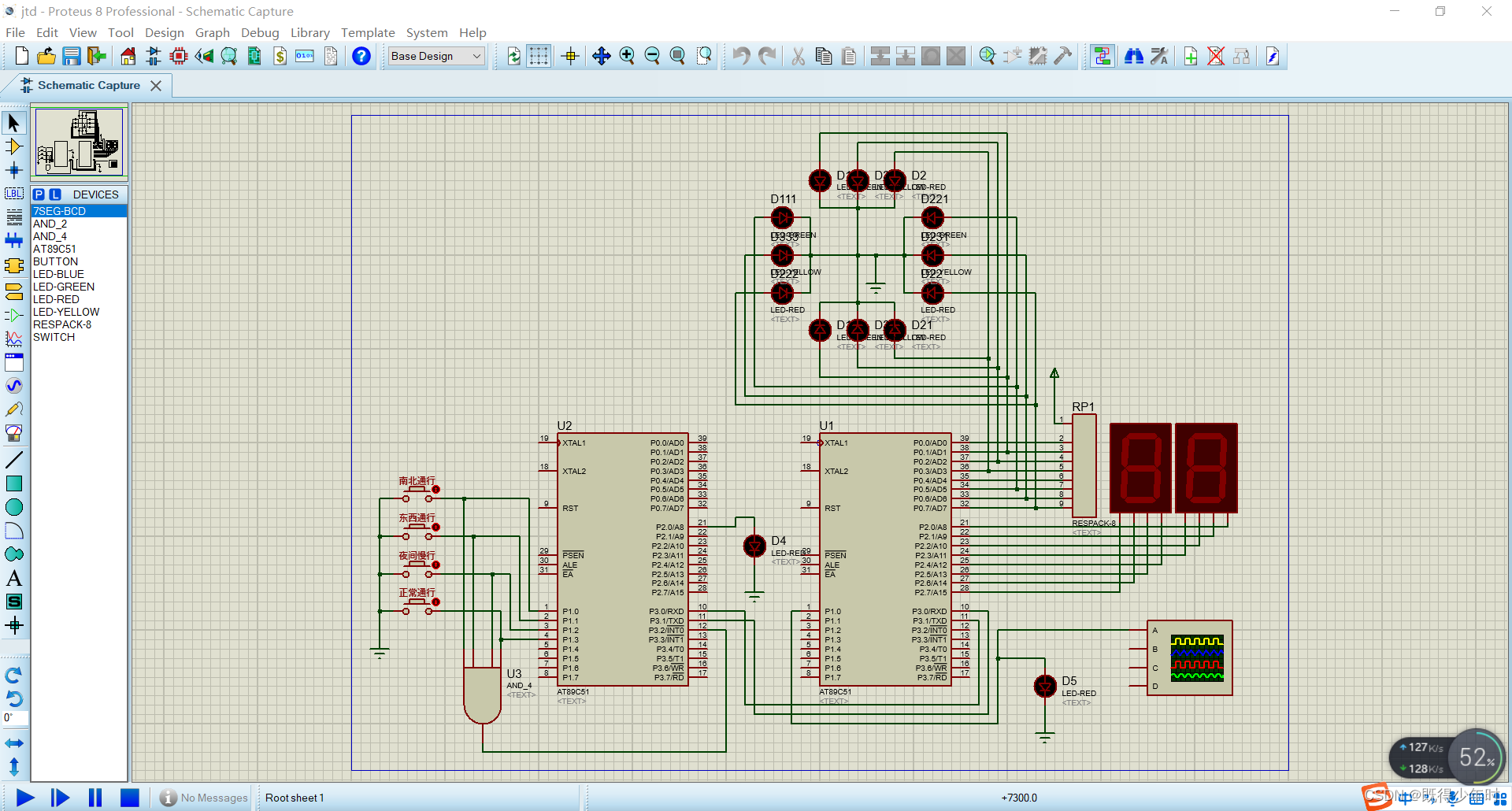Open the Virtual Instruments mode tool
Image resolution: width=1512 pixels, height=811 pixels.
[14, 433]
